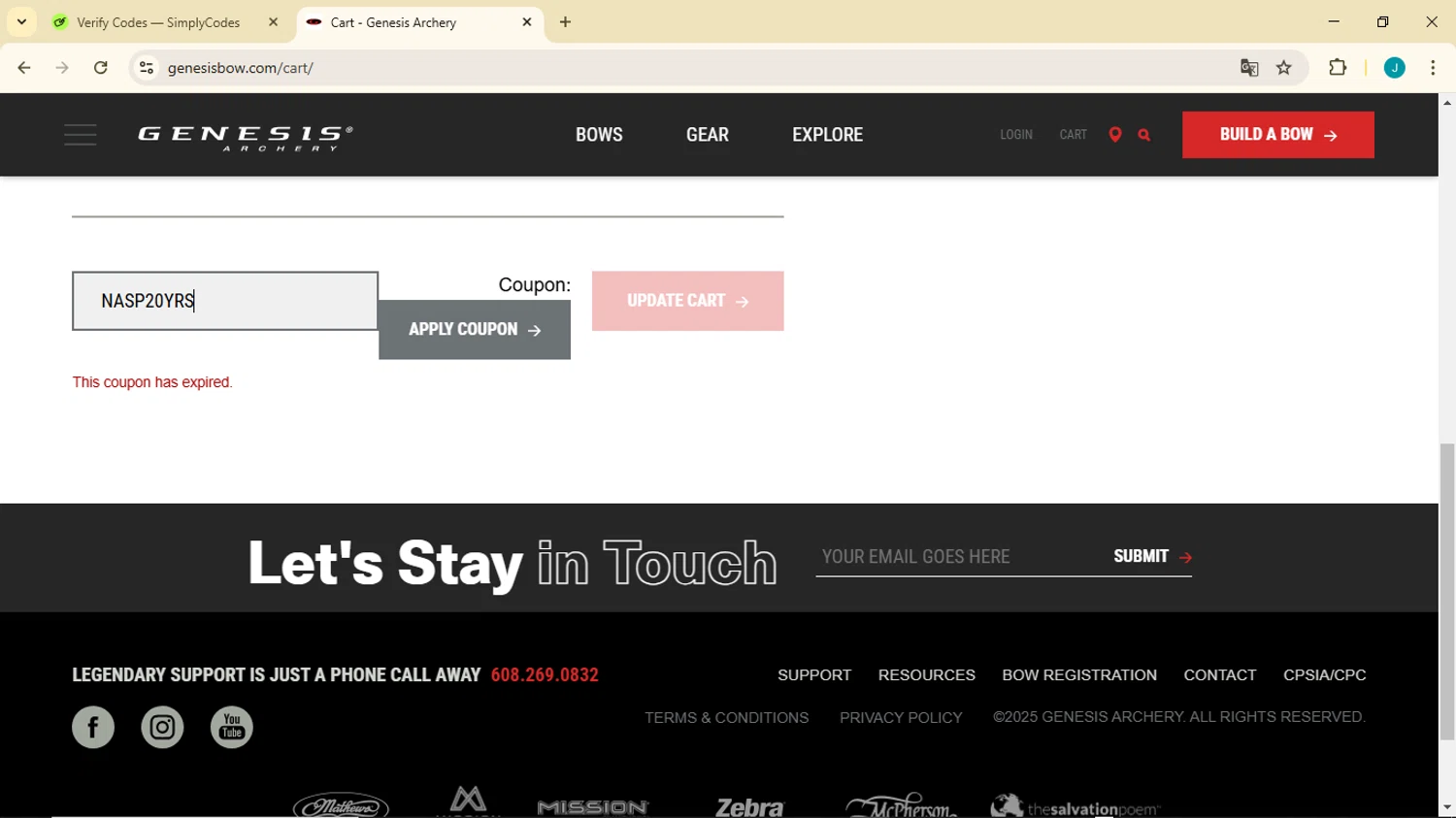Open BOW REGISTRATION footer link
The width and height of the screenshot is (1456, 818).
click(x=1079, y=675)
